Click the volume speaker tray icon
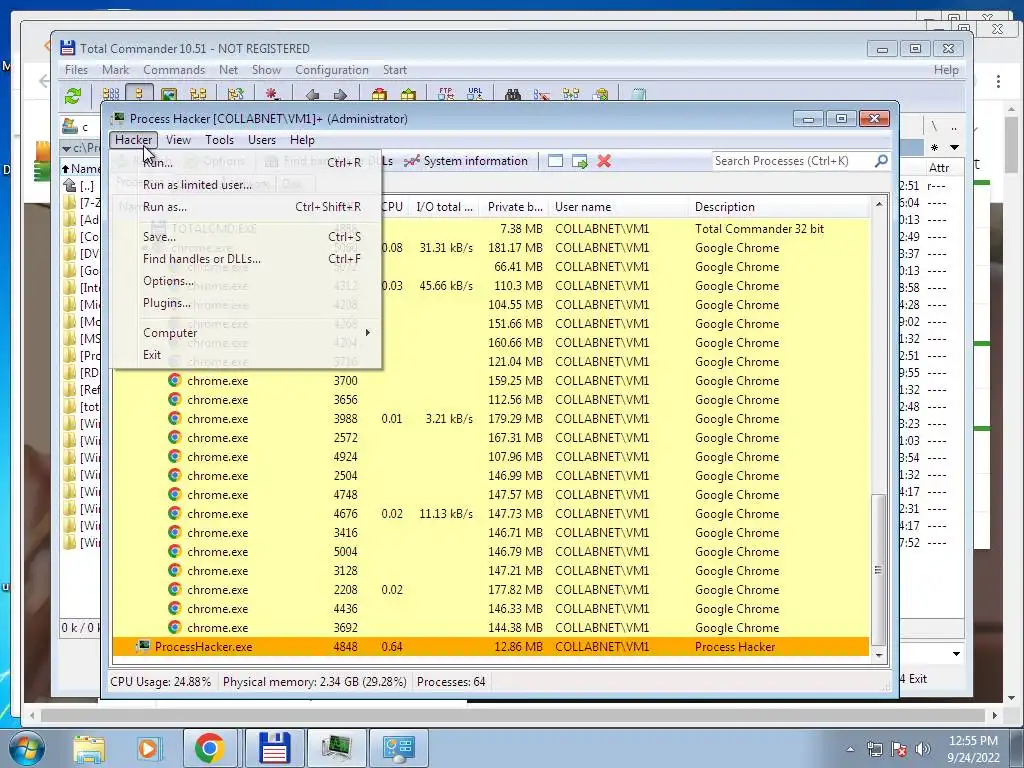Viewport: 1024px width, 768px height. [x=922, y=749]
